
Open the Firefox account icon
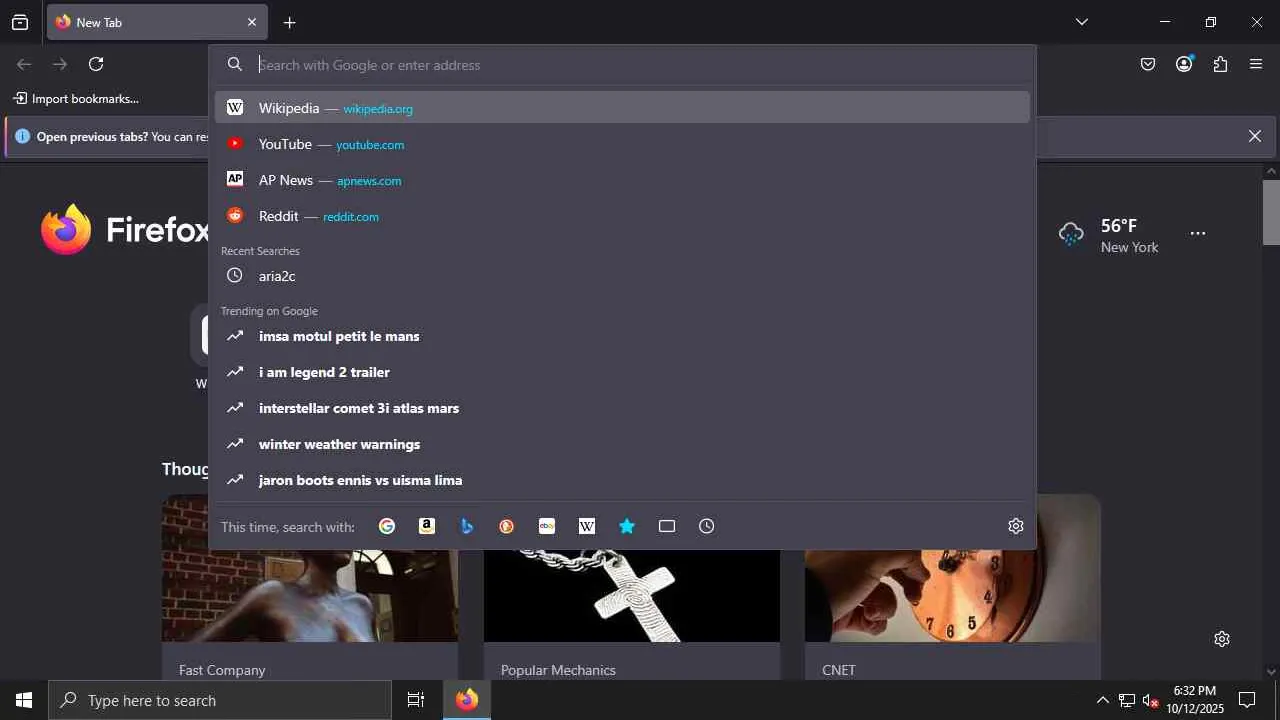[x=1184, y=64]
